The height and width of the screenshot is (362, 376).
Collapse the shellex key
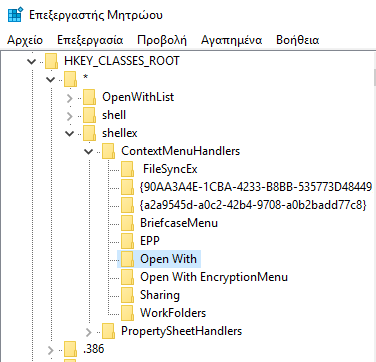70,134
